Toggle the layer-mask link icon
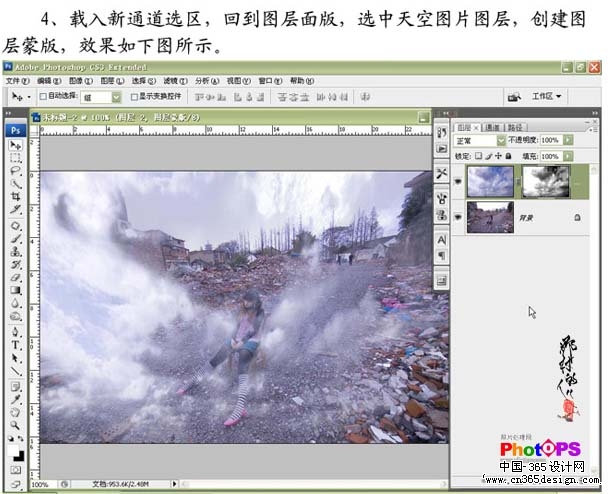The width and height of the screenshot is (610, 494). pyautogui.click(x=518, y=181)
